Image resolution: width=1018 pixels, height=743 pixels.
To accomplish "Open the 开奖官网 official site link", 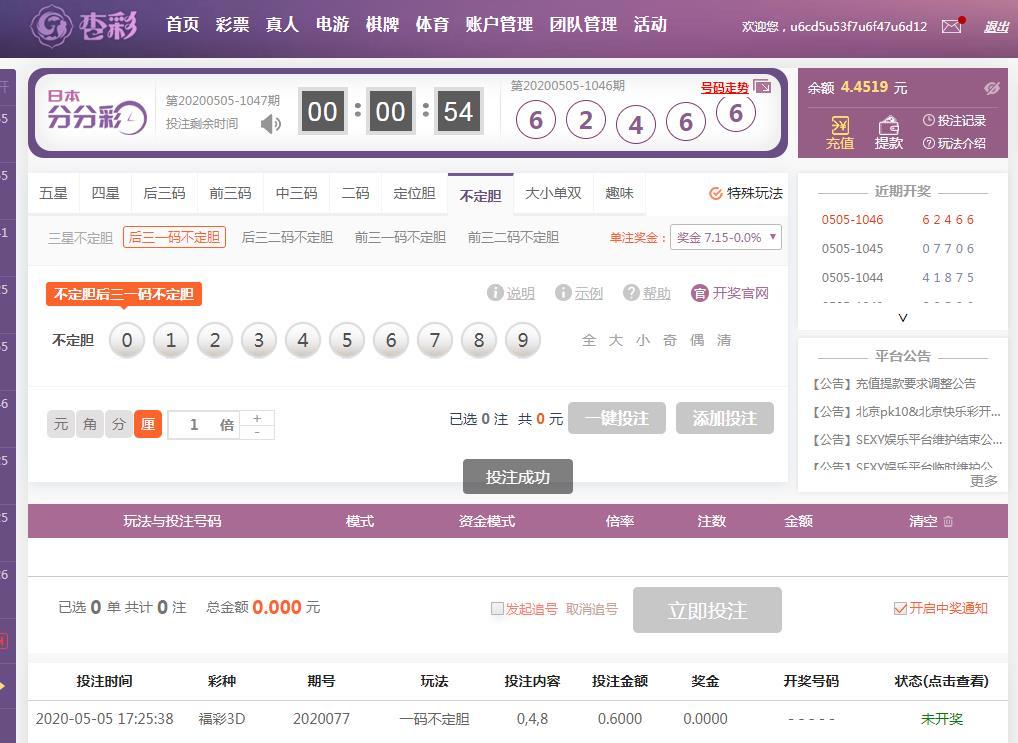I will (730, 293).
